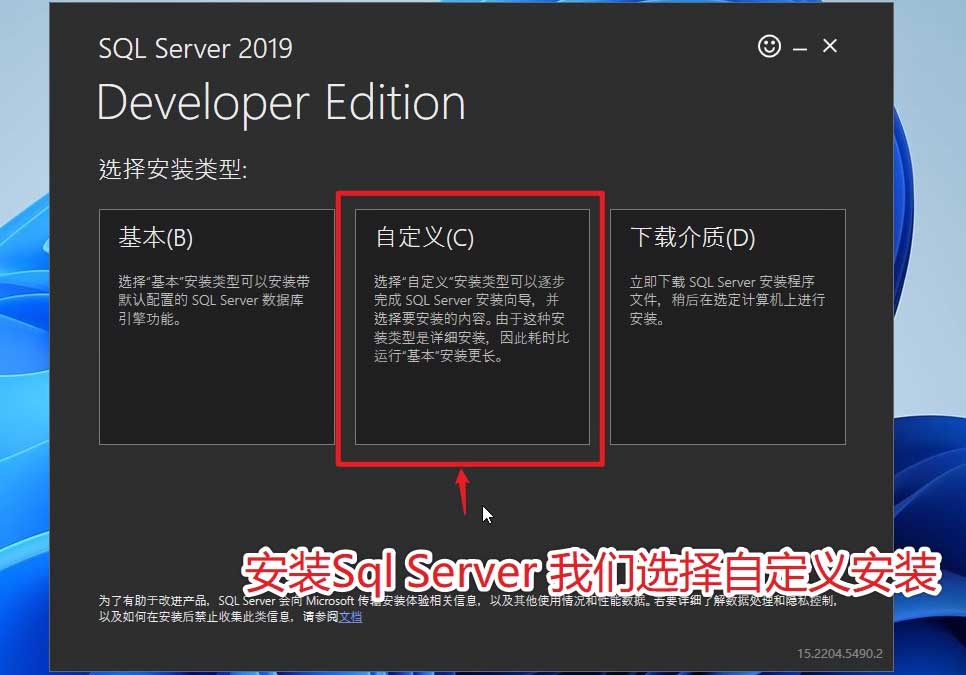
Task: Click the Developer Edition title text
Action: 281,103
